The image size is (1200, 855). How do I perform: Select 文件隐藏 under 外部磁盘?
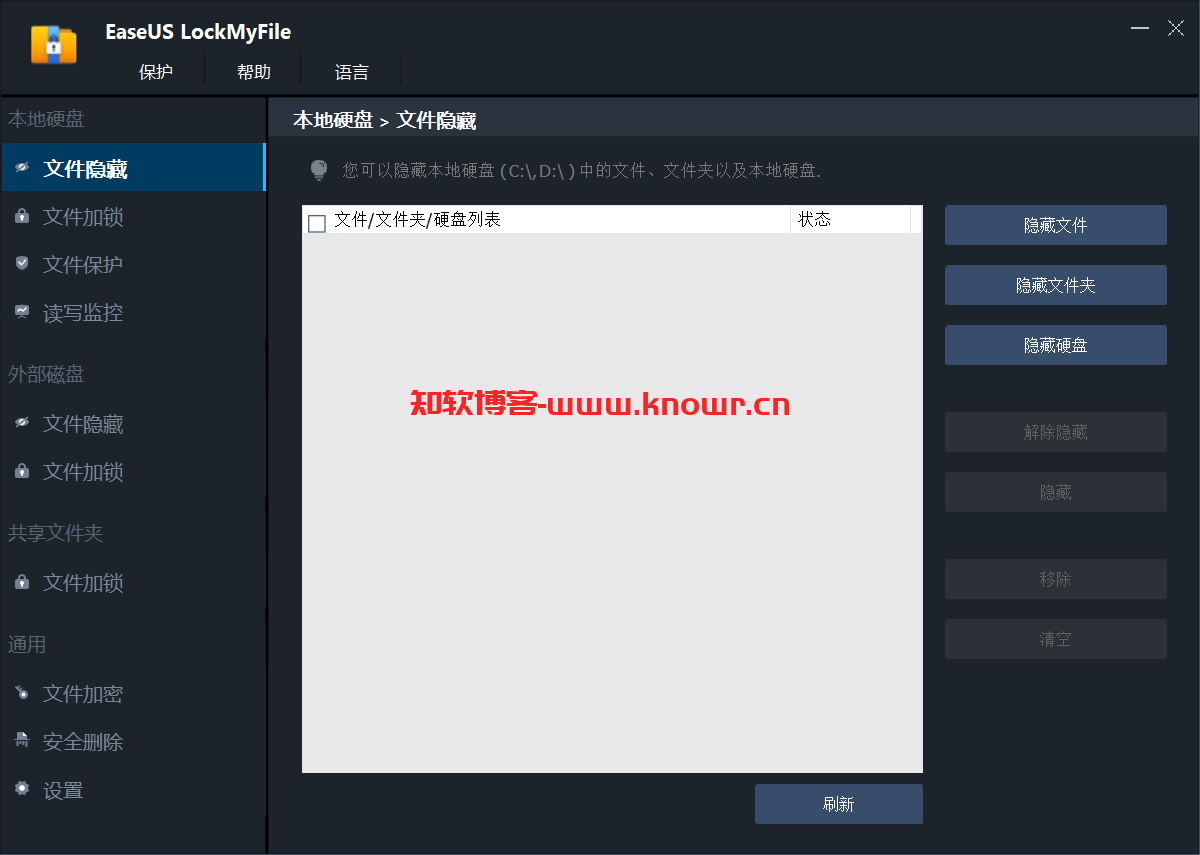[132, 423]
